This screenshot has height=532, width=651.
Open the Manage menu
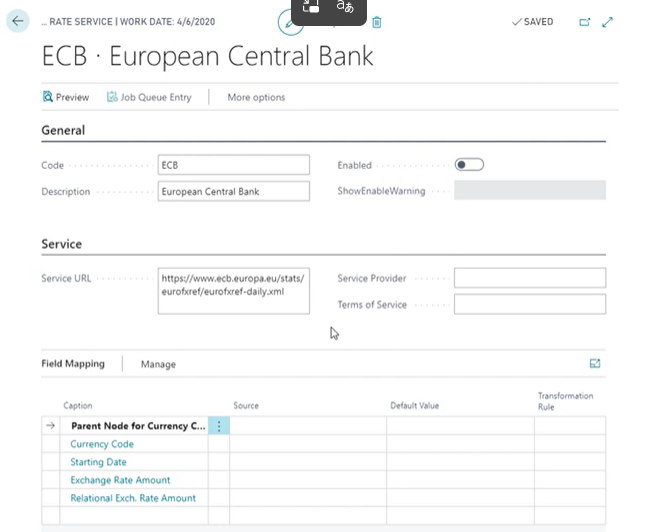[x=158, y=364]
